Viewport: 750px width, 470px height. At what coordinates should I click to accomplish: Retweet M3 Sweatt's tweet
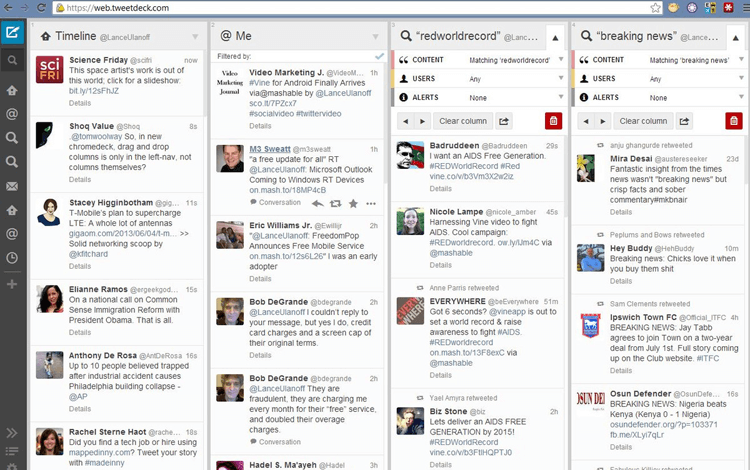pyautogui.click(x=336, y=203)
